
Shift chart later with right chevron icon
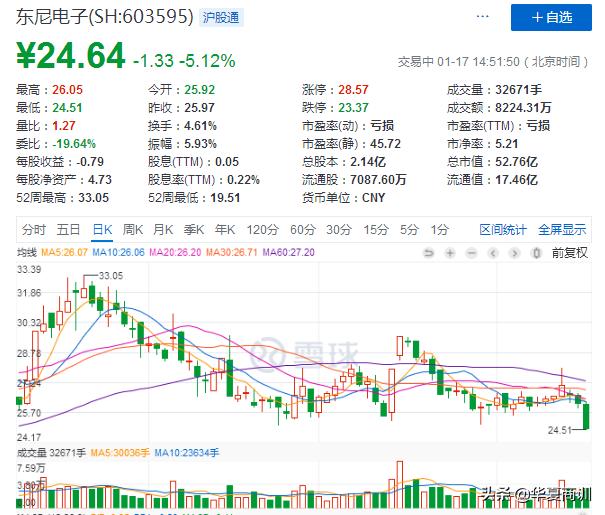coord(514,253)
